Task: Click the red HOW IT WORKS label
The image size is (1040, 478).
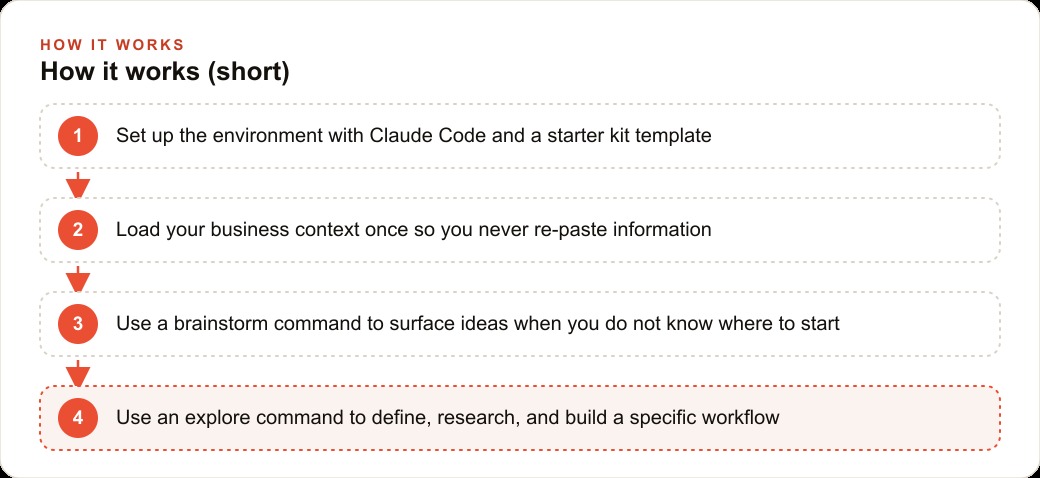Action: (112, 45)
